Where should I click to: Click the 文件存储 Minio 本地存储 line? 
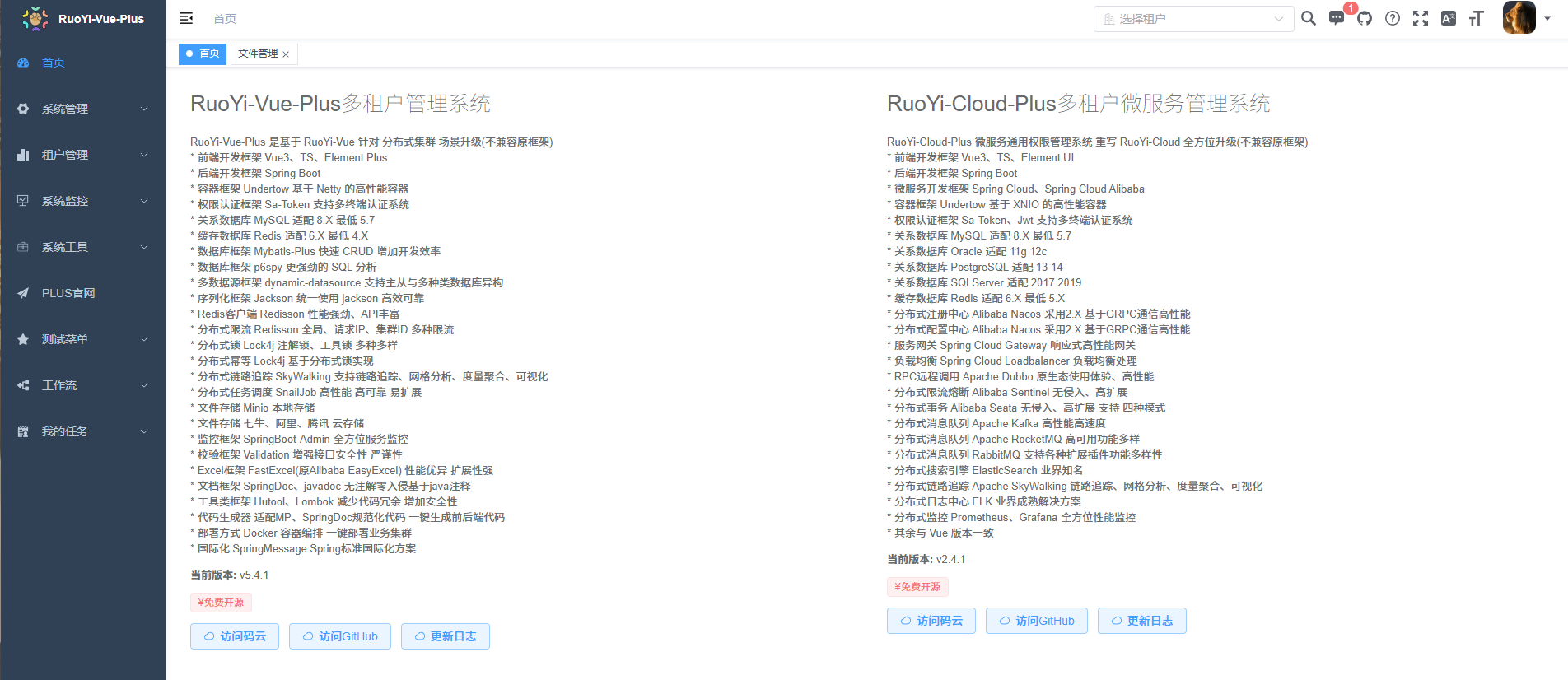(253, 408)
